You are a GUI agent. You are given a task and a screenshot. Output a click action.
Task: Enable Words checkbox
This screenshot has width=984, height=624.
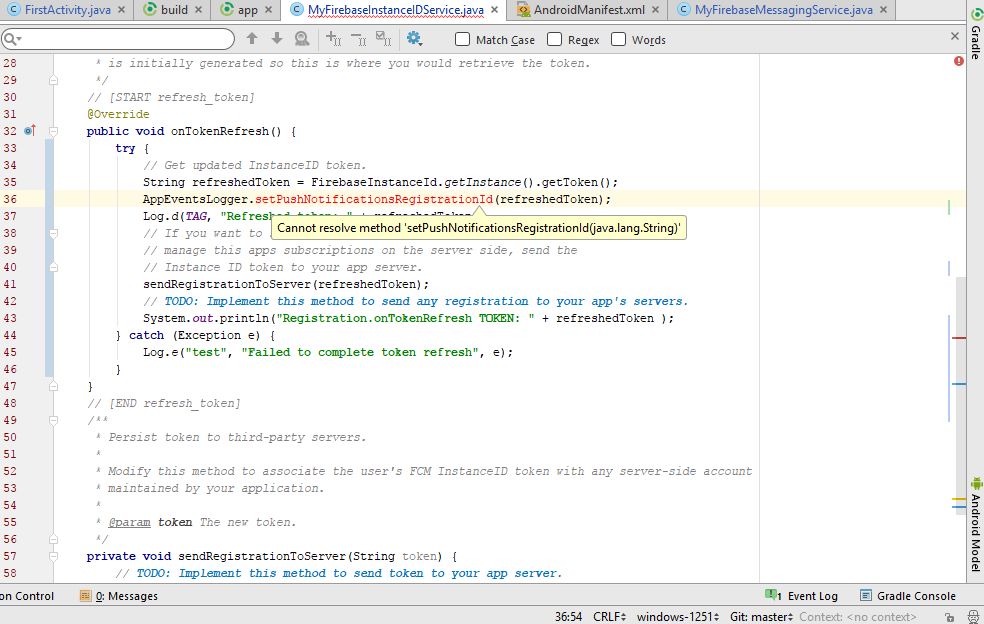[618, 40]
